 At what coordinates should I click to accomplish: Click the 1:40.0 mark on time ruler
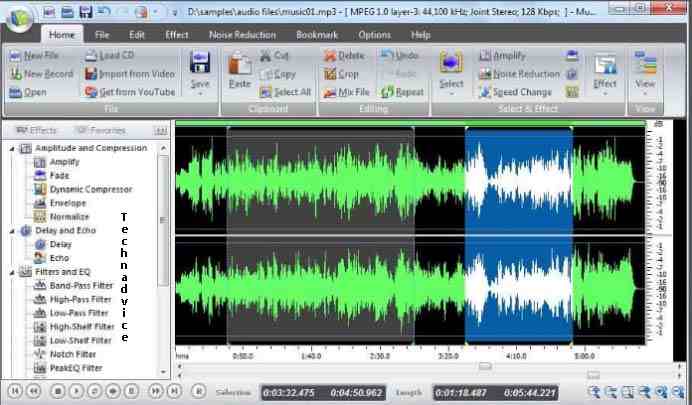click(x=311, y=356)
